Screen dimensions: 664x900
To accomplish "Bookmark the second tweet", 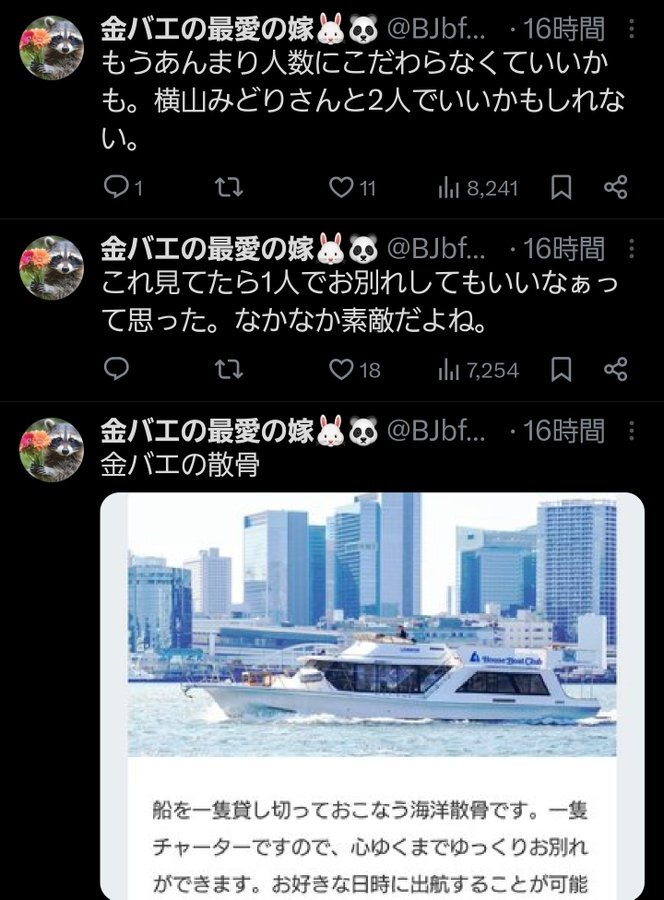I will point(561,370).
